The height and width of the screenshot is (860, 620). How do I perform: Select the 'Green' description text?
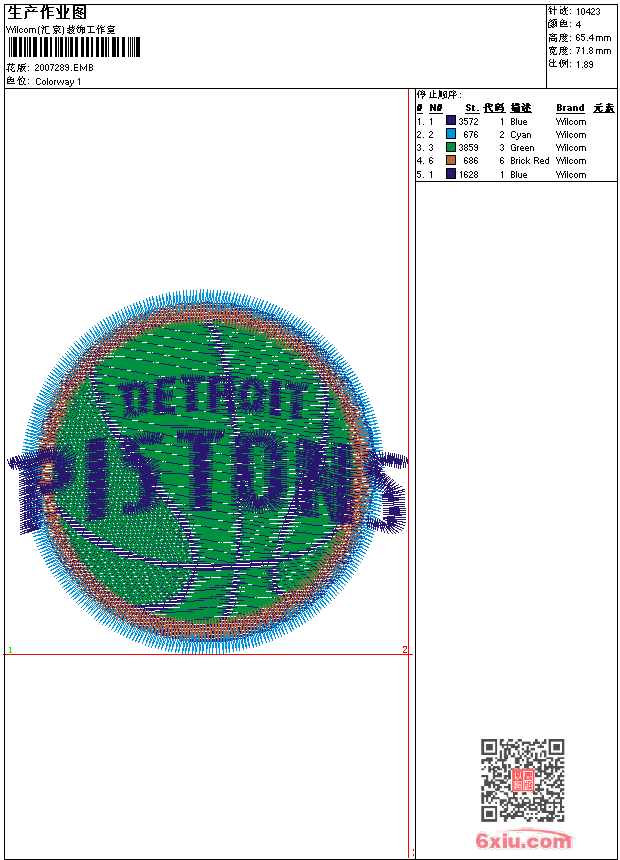click(522, 148)
